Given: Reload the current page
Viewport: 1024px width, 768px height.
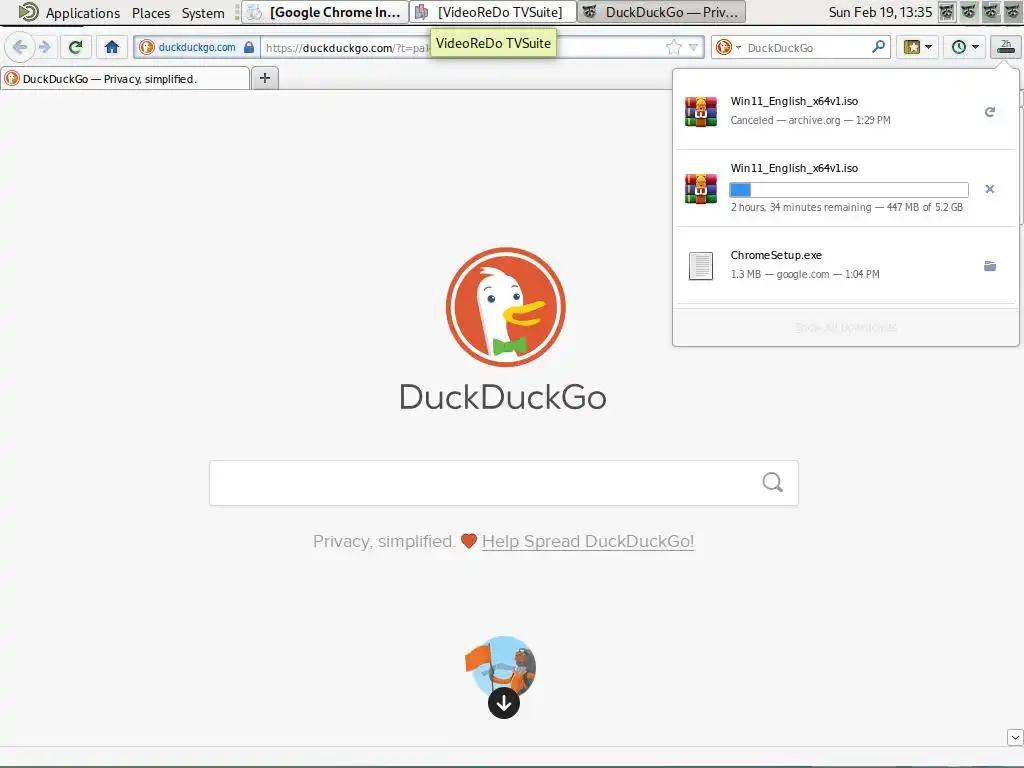Looking at the screenshot, I should tap(76, 47).
